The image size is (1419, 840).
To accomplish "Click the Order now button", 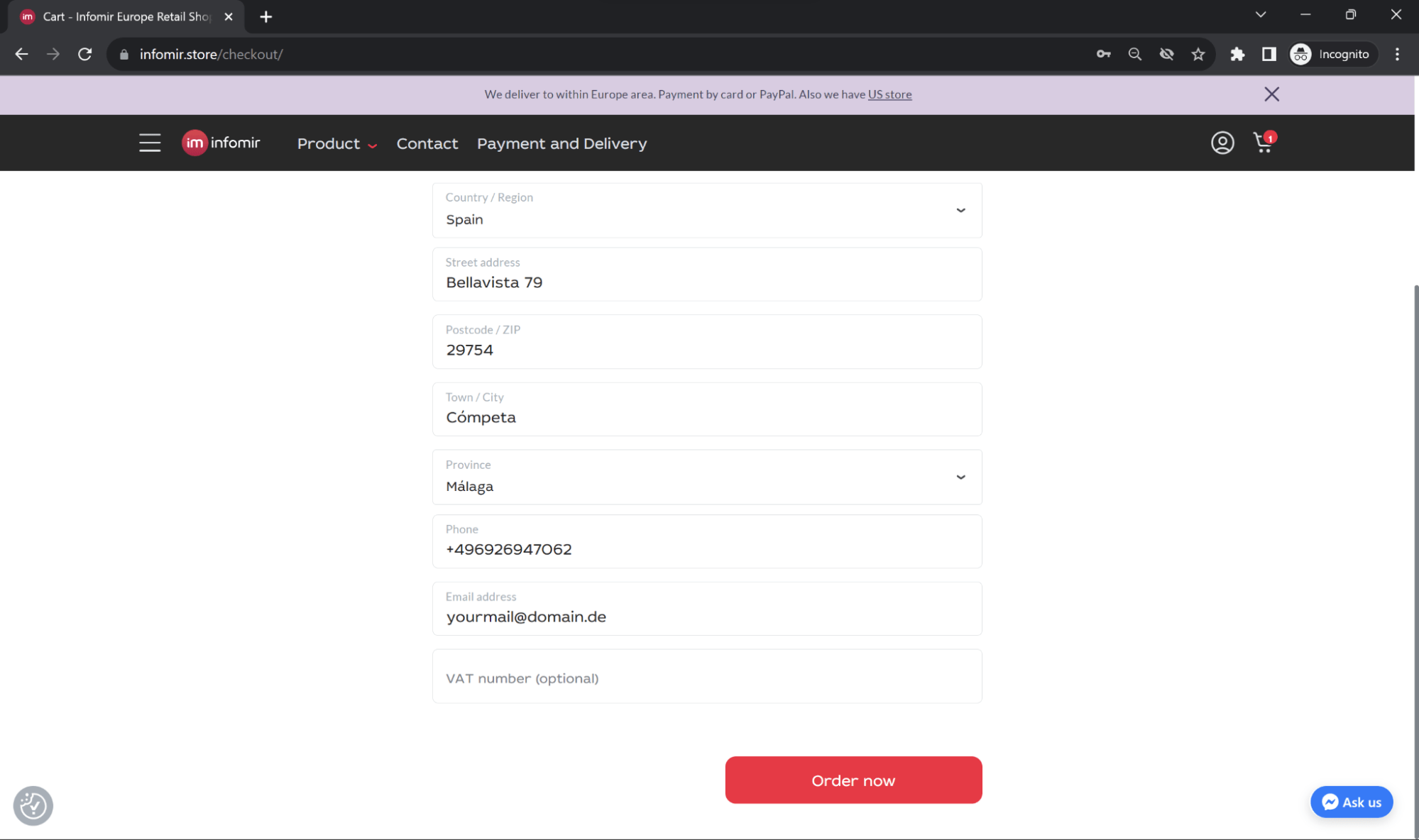I will (x=853, y=780).
